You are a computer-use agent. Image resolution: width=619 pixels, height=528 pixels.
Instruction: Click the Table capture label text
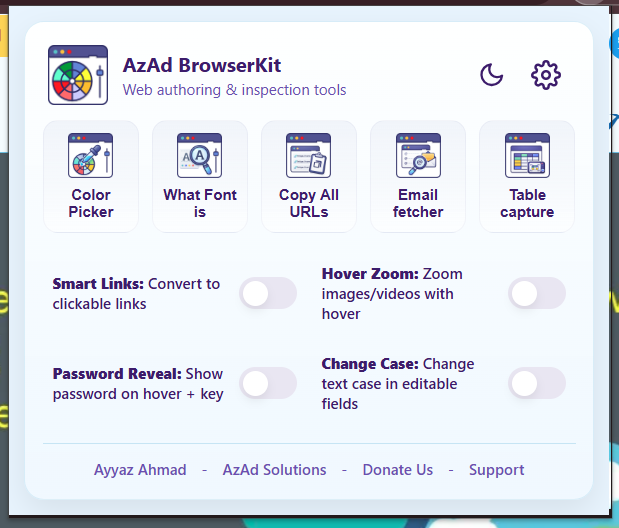click(527, 203)
